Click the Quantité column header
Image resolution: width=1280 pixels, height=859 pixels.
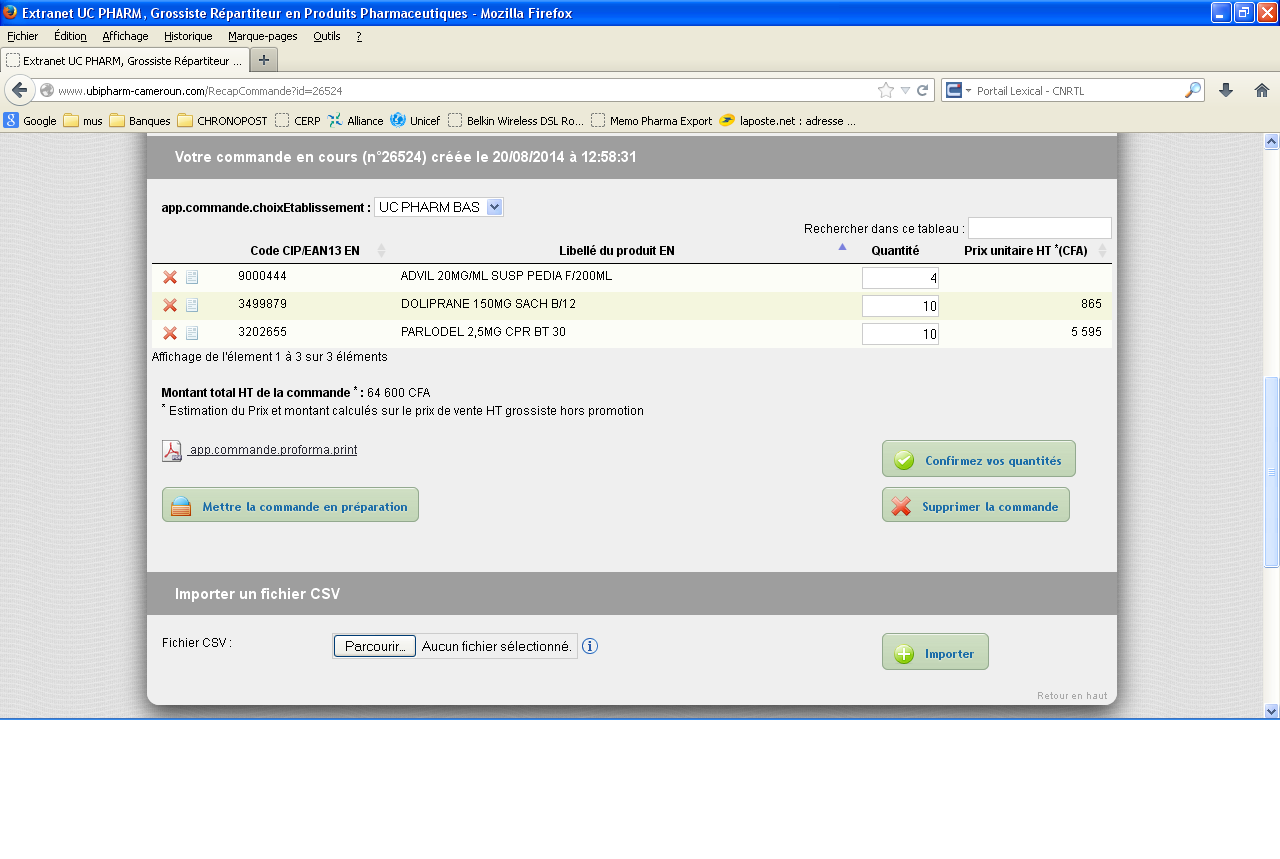pyautogui.click(x=895, y=250)
